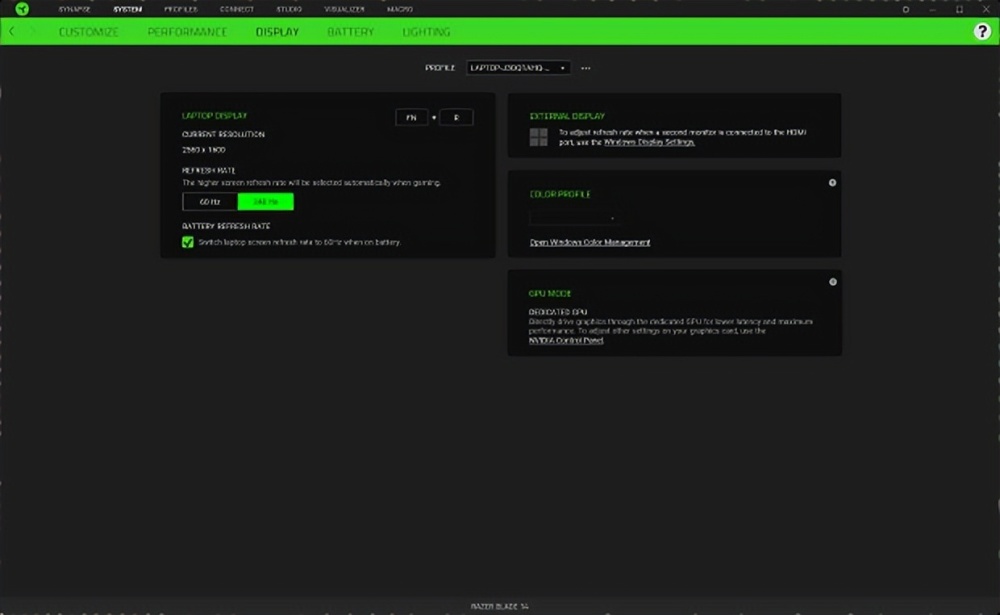
Task: Open the three-dot profile options menu
Action: pyautogui.click(x=586, y=68)
